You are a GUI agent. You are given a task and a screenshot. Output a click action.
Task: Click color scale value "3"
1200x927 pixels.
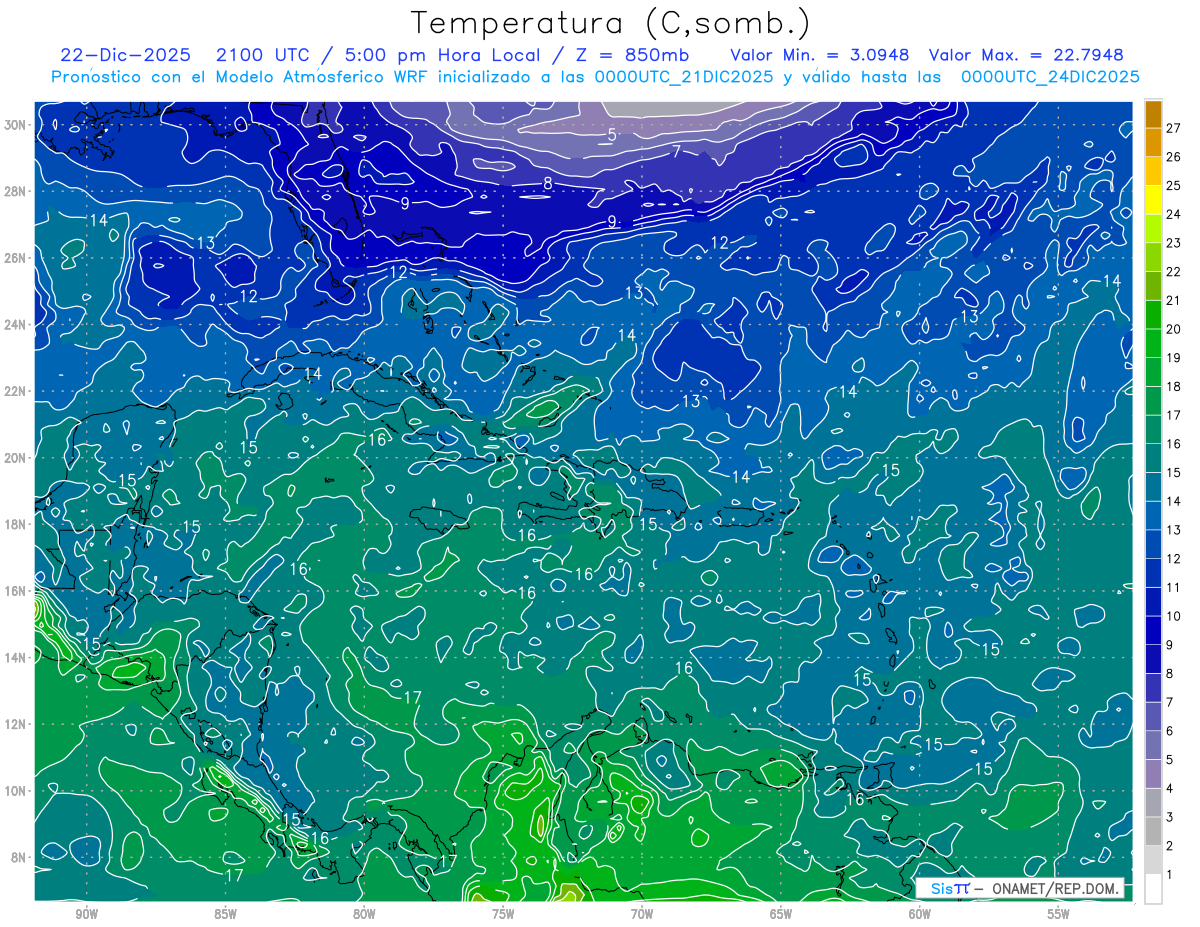pos(1170,817)
